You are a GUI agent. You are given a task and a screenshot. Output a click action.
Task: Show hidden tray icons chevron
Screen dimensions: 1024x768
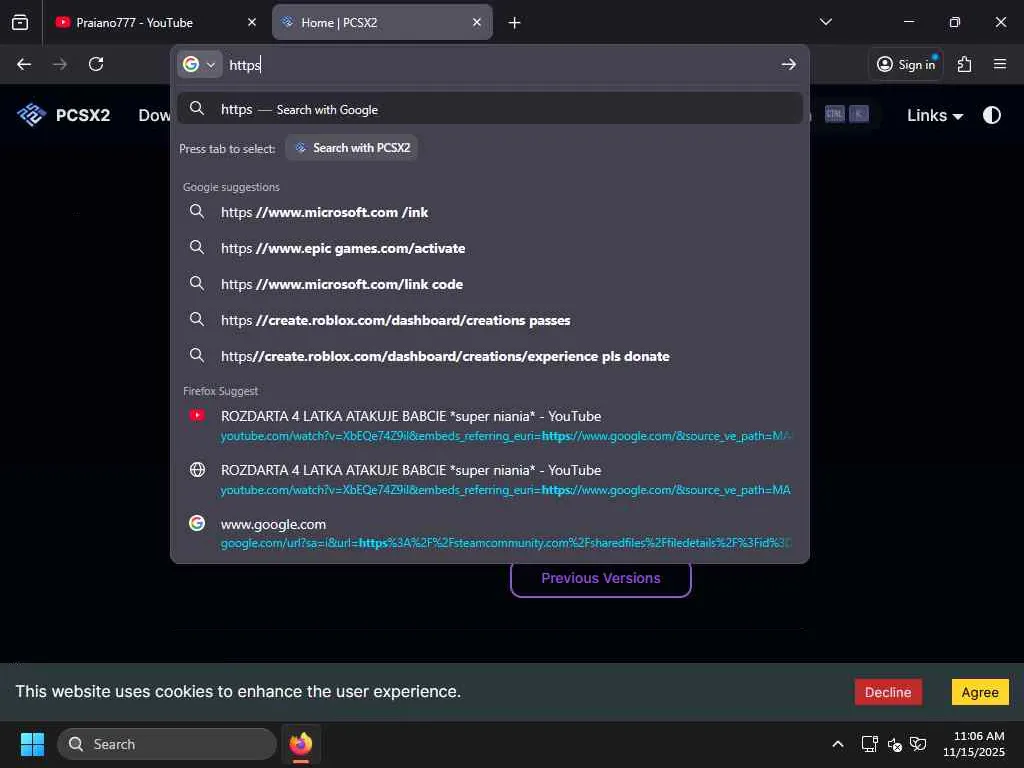(x=838, y=744)
